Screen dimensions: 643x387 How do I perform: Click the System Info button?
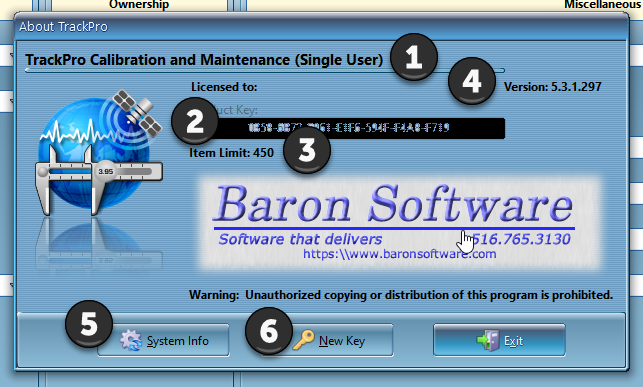pyautogui.click(x=163, y=340)
